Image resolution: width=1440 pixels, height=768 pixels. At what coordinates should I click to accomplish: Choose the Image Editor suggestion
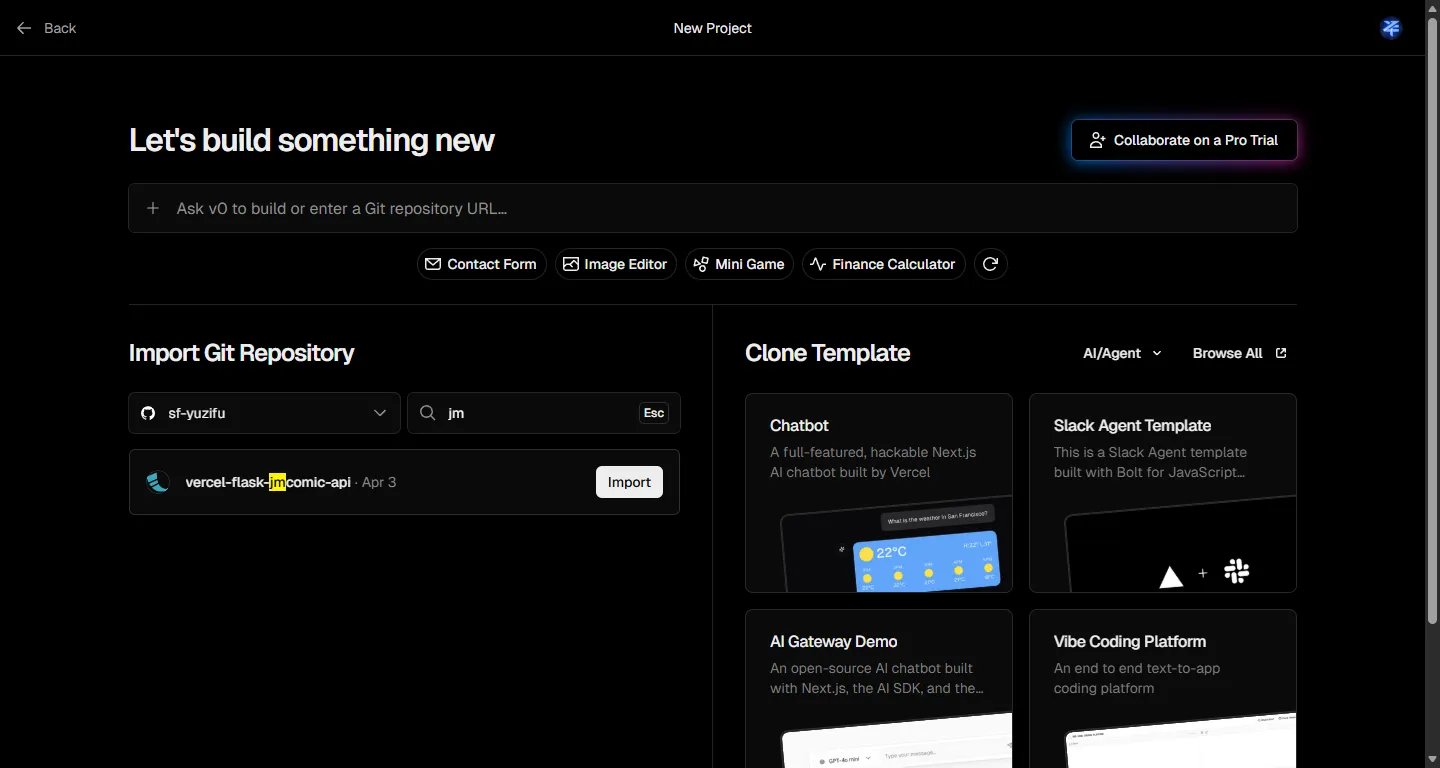pos(615,264)
